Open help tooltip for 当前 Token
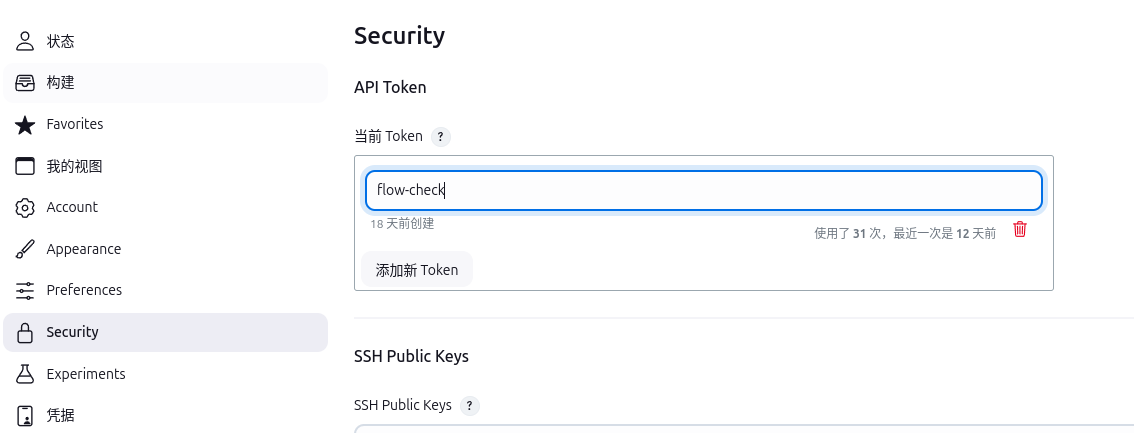This screenshot has width=1134, height=433. pos(441,136)
